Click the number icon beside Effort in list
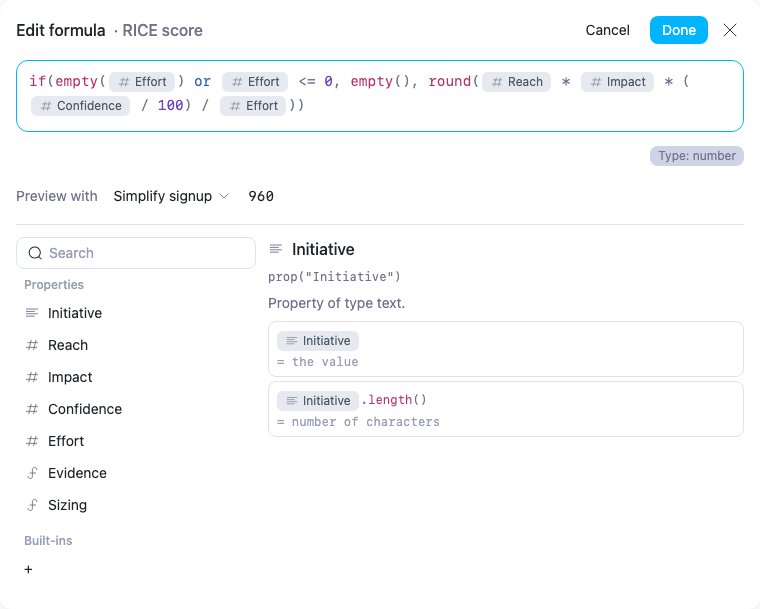This screenshot has height=609, width=760. pos(32,441)
